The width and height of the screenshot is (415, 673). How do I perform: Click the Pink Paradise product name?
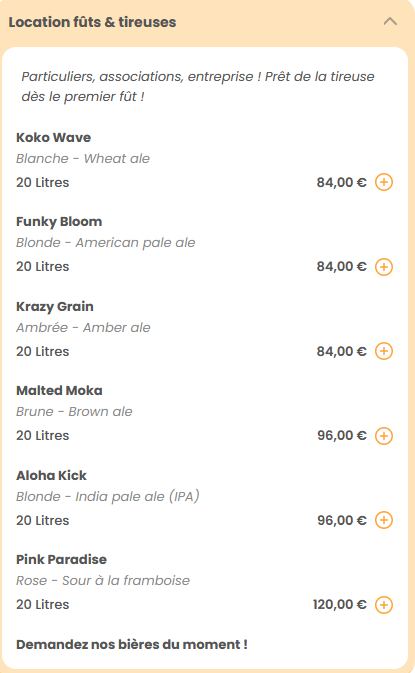point(61,559)
